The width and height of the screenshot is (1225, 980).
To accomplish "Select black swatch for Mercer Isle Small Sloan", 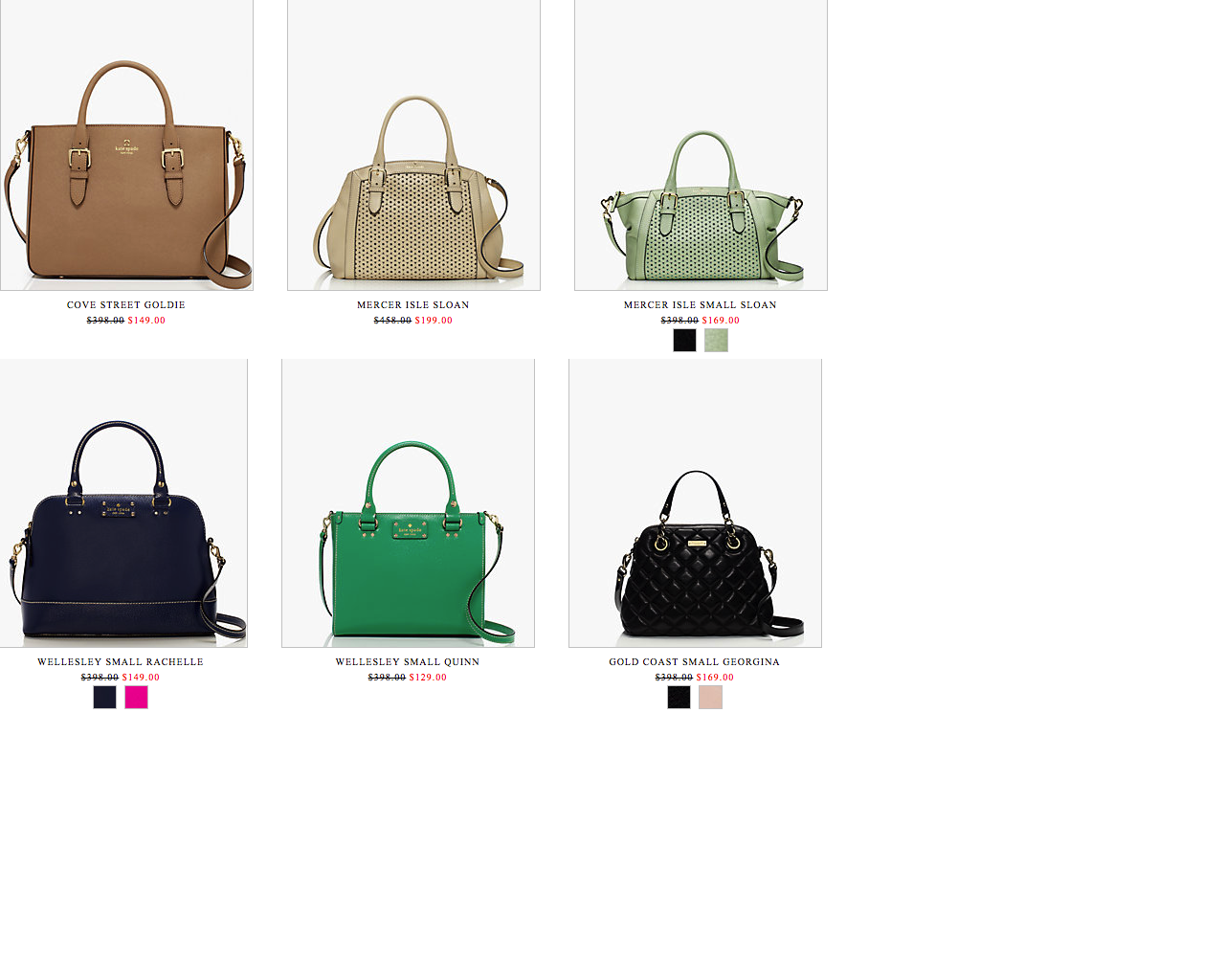I will [684, 340].
